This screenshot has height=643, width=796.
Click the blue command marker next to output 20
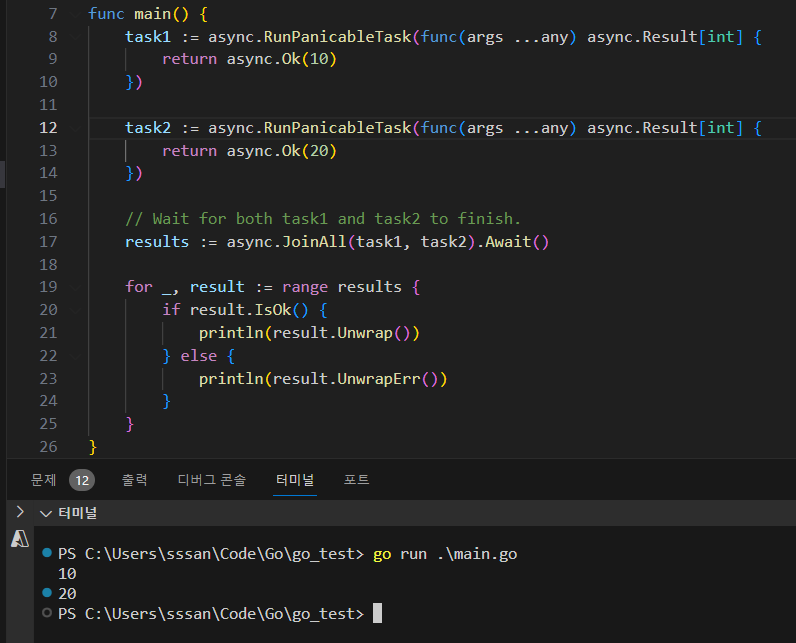coord(47,592)
